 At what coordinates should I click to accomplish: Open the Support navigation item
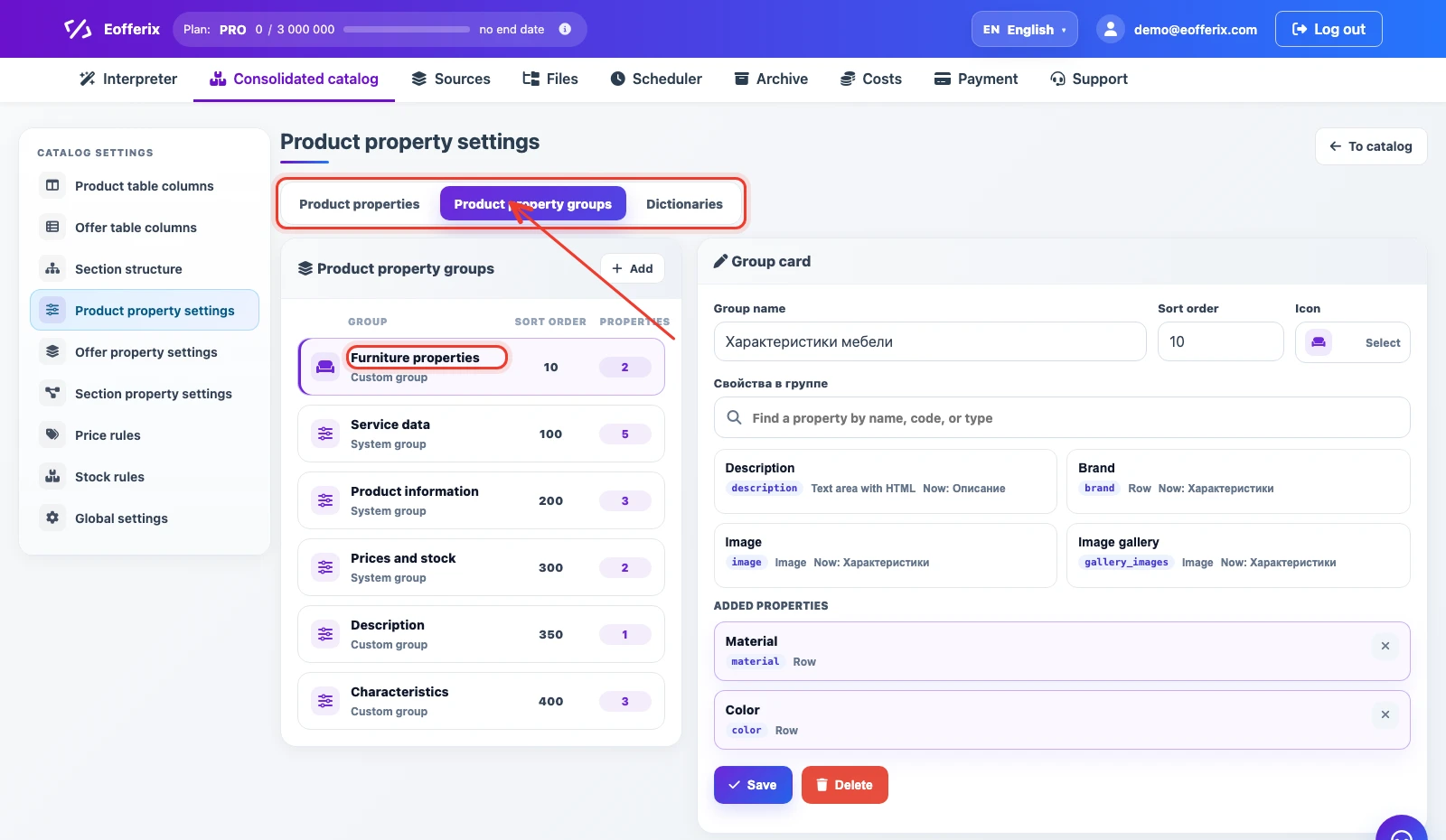[1089, 79]
